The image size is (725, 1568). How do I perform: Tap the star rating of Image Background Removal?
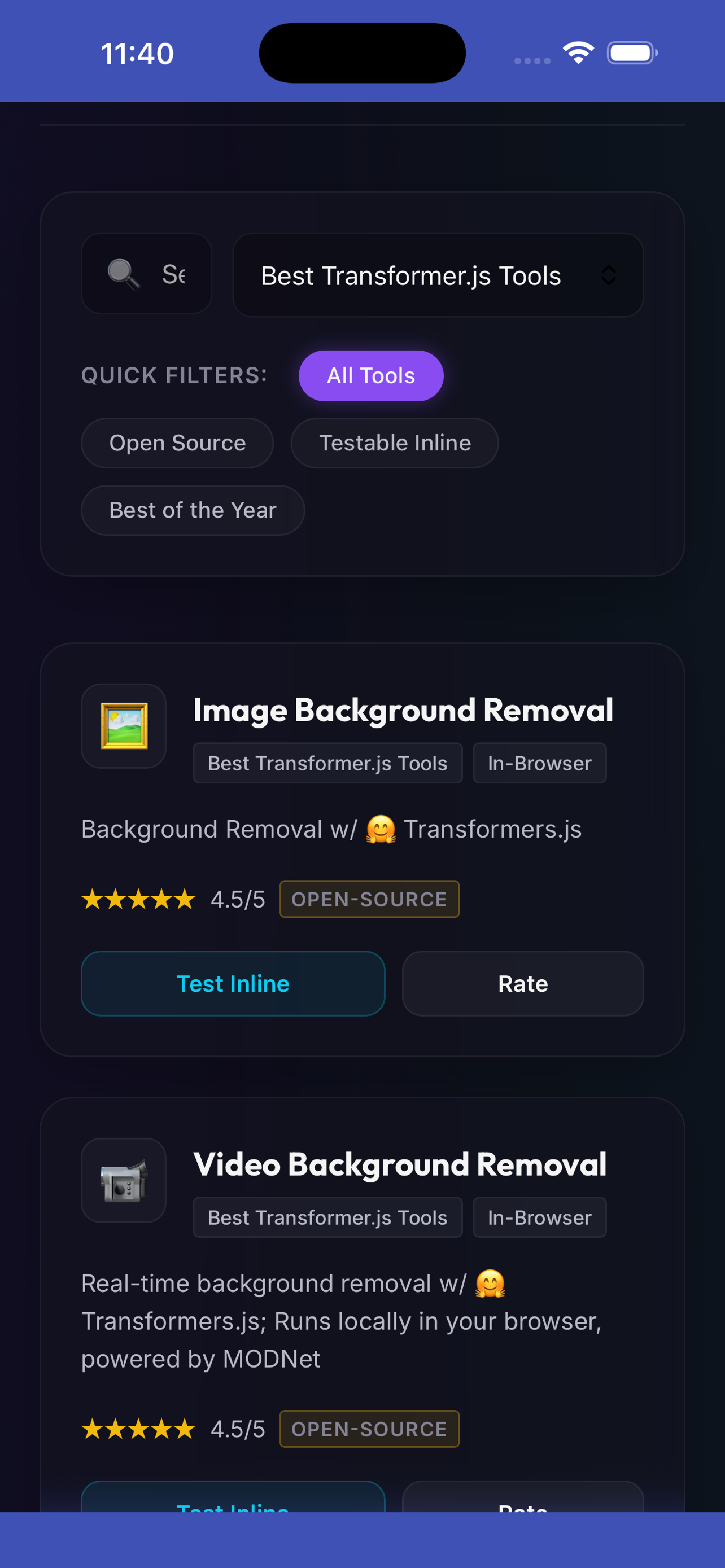point(139,899)
